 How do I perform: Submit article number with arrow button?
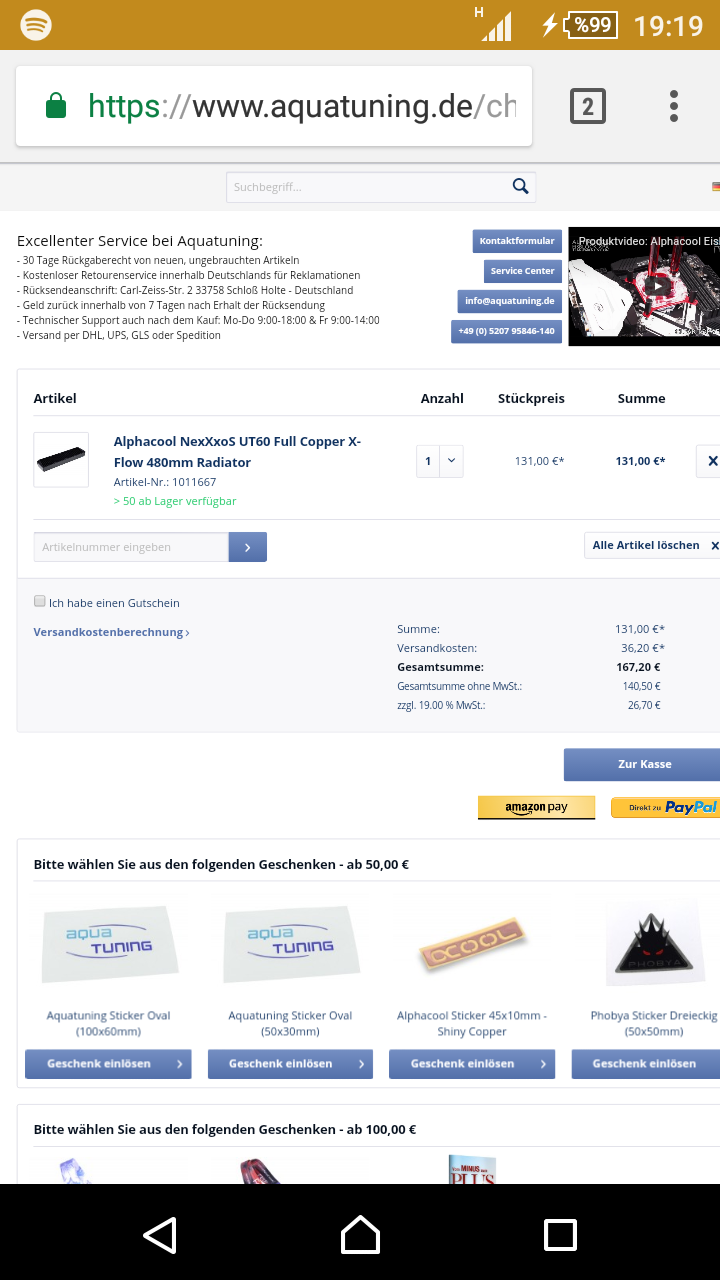[x=248, y=547]
